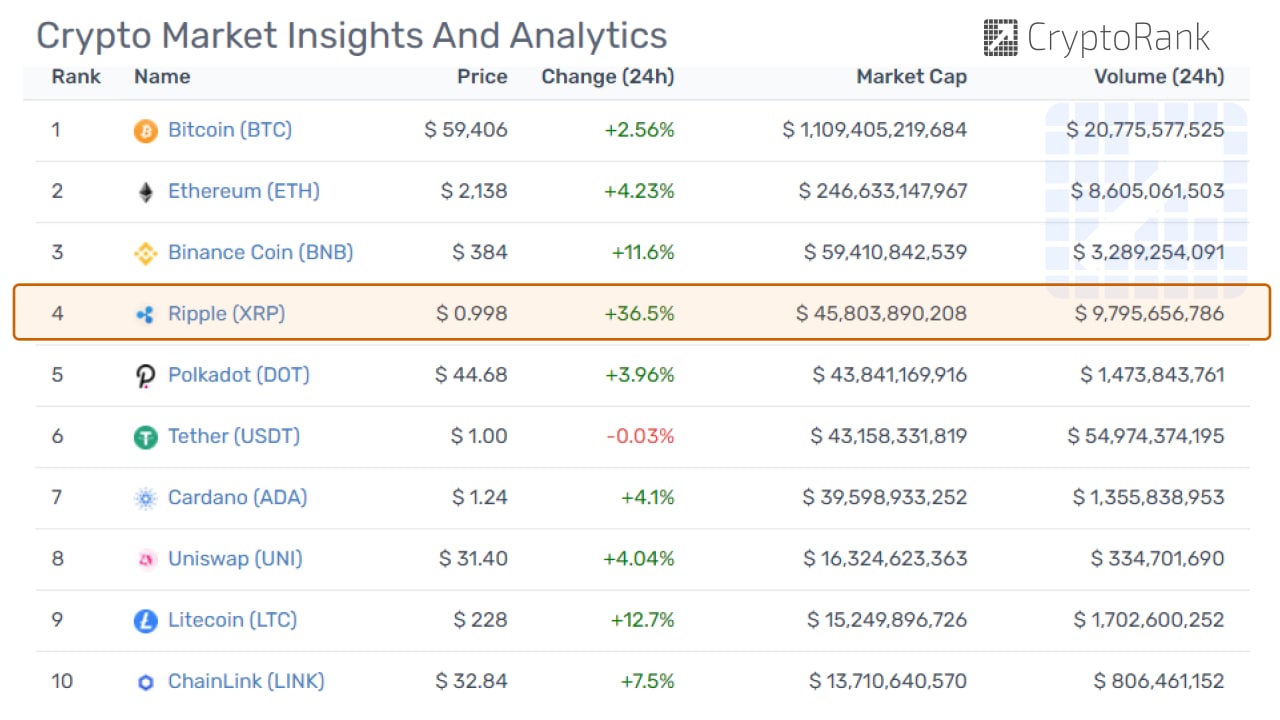Screen dimensions: 1280x720
Task: Open the Ethereum (ETH) link
Action: click(x=244, y=191)
